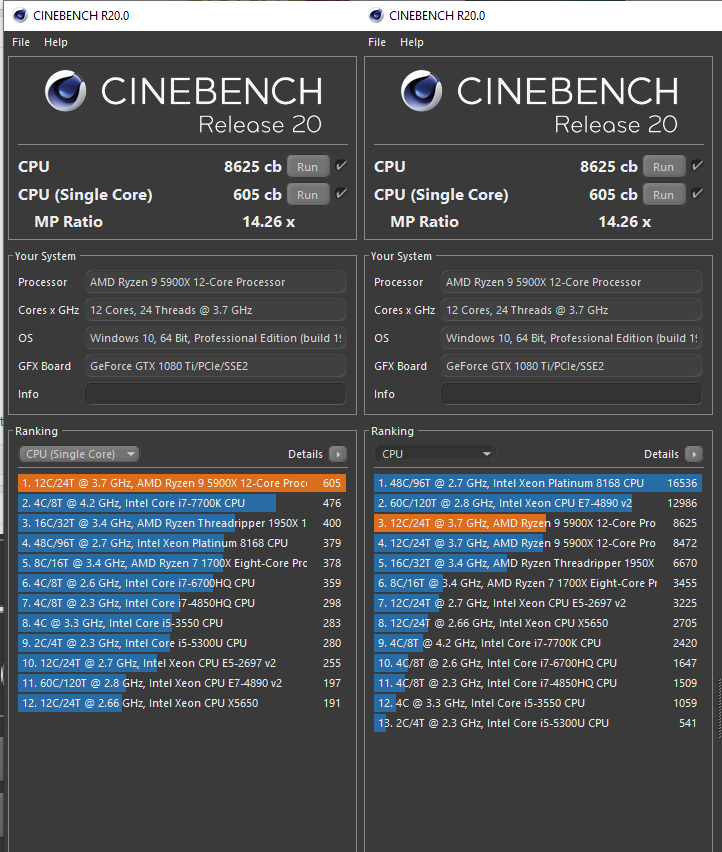Select Xeon E5-2697 v2 row scoring 3225
Viewport: 722px width, 852px height.
[x=538, y=603]
